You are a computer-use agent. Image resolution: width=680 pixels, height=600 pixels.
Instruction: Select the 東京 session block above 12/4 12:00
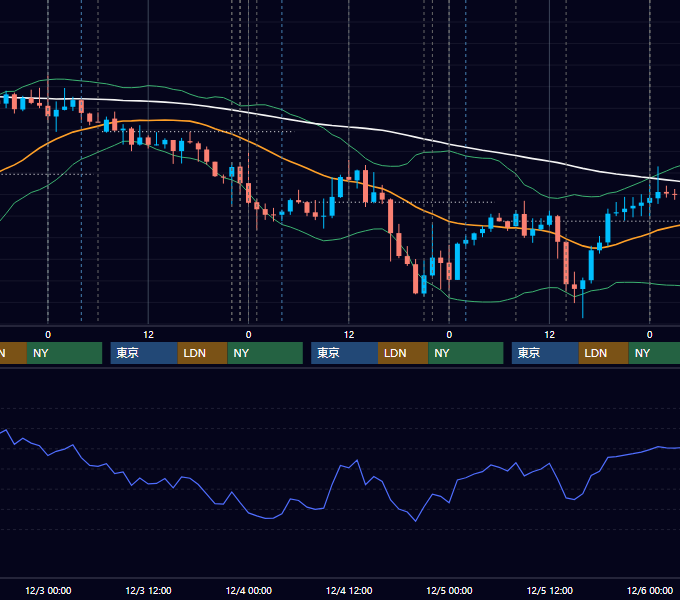pyautogui.click(x=344, y=353)
